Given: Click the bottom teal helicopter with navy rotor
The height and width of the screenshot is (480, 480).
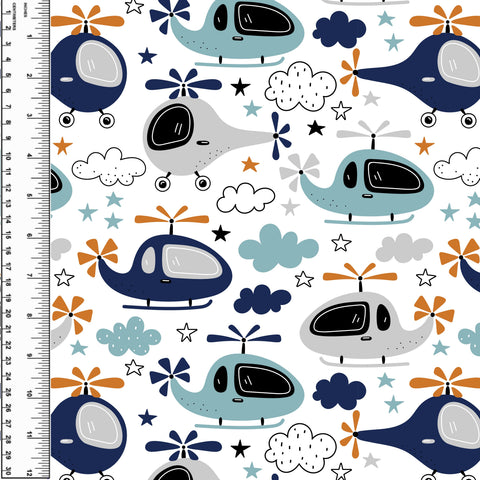Looking at the screenshot, I should click(x=227, y=377).
